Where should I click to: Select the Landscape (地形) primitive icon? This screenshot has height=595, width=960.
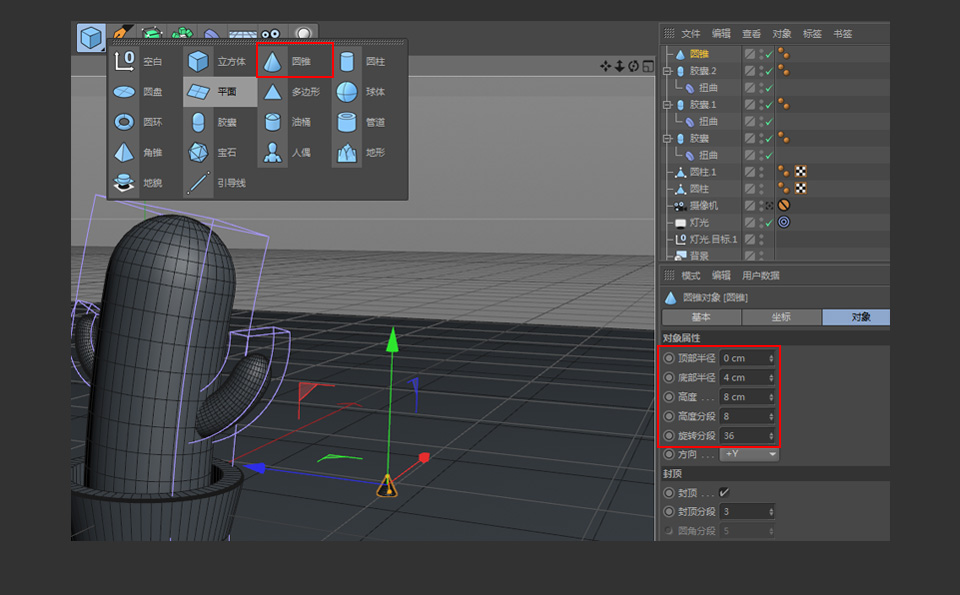pos(347,153)
